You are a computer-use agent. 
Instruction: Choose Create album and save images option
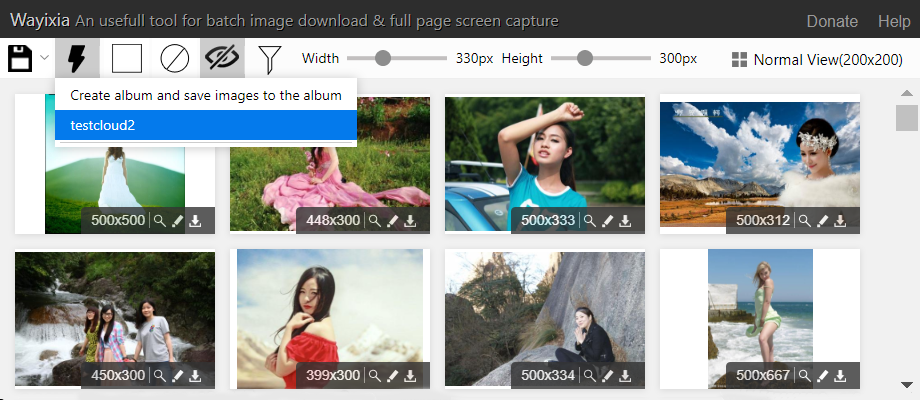[206, 95]
